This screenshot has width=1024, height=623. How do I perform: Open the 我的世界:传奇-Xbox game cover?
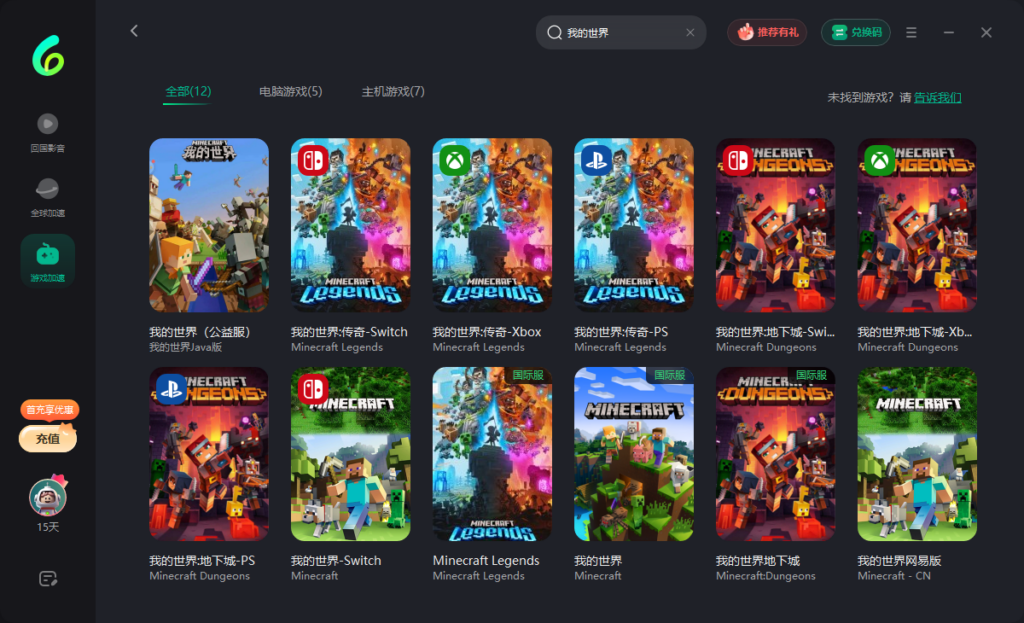[x=492, y=225]
